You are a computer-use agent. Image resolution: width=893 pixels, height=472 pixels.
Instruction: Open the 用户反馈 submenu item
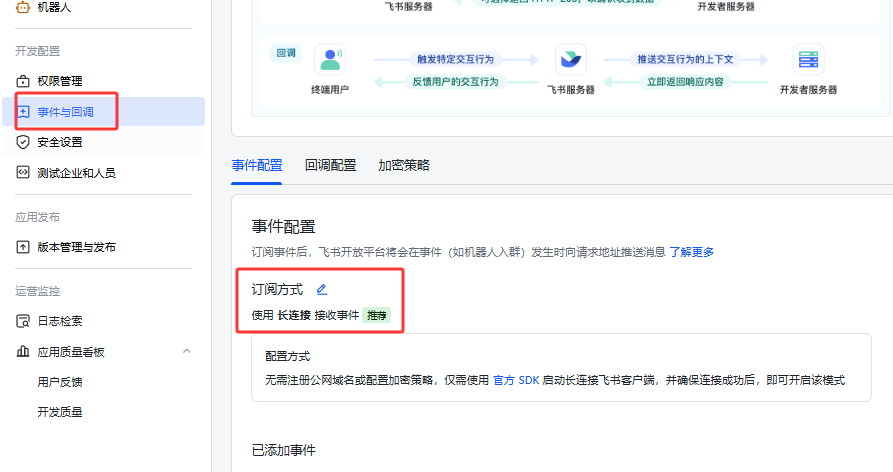pos(60,382)
